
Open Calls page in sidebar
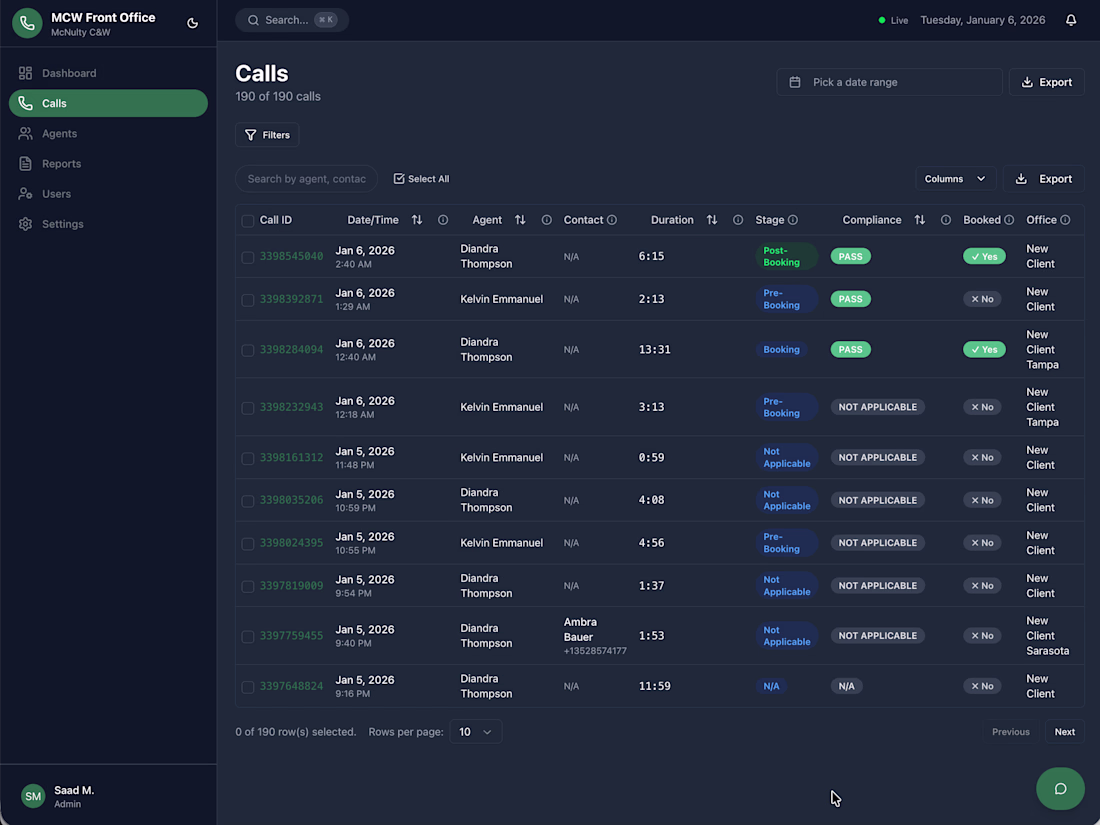(x=108, y=103)
